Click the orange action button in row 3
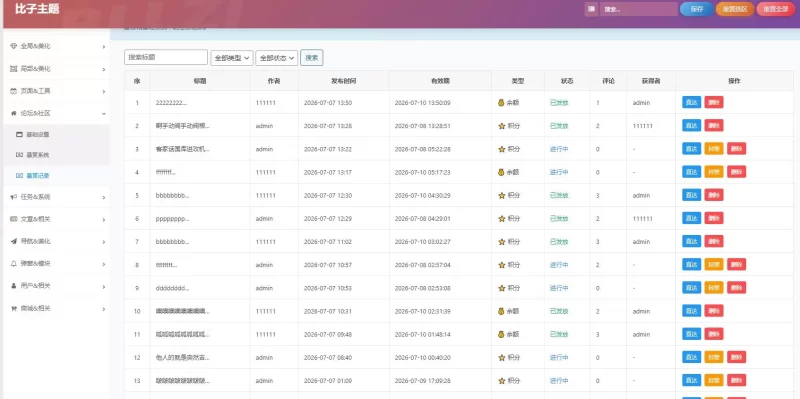 (x=714, y=148)
